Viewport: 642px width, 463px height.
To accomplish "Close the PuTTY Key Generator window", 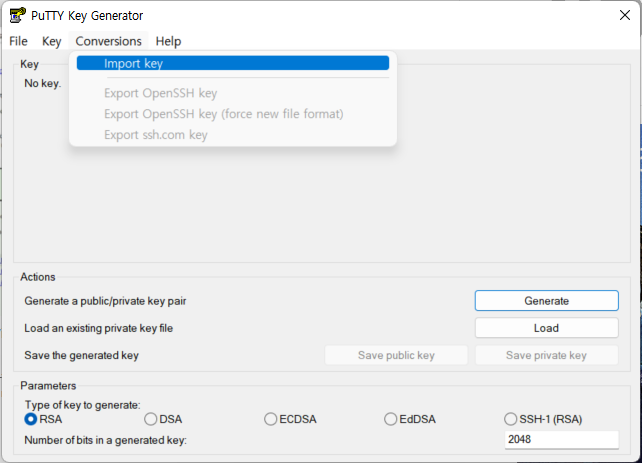I will tap(625, 16).
